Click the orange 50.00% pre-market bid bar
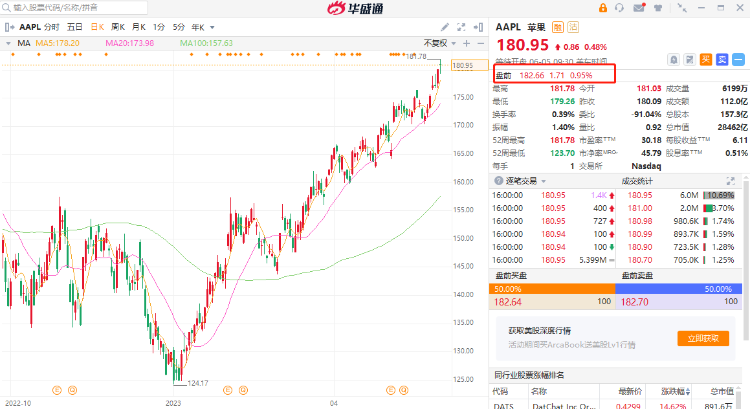The width and height of the screenshot is (750, 409). [552, 289]
